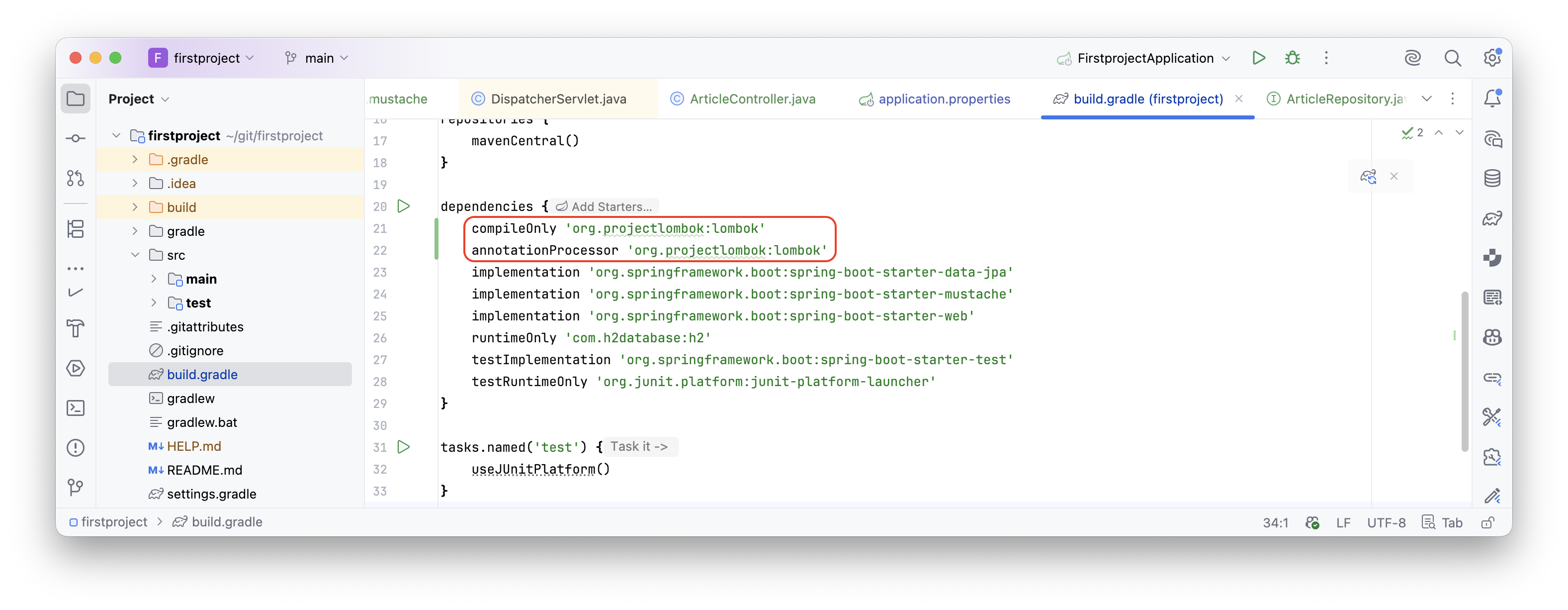Change LF line separator in status bar
Screen dimensions: 1568x610
1343,522
